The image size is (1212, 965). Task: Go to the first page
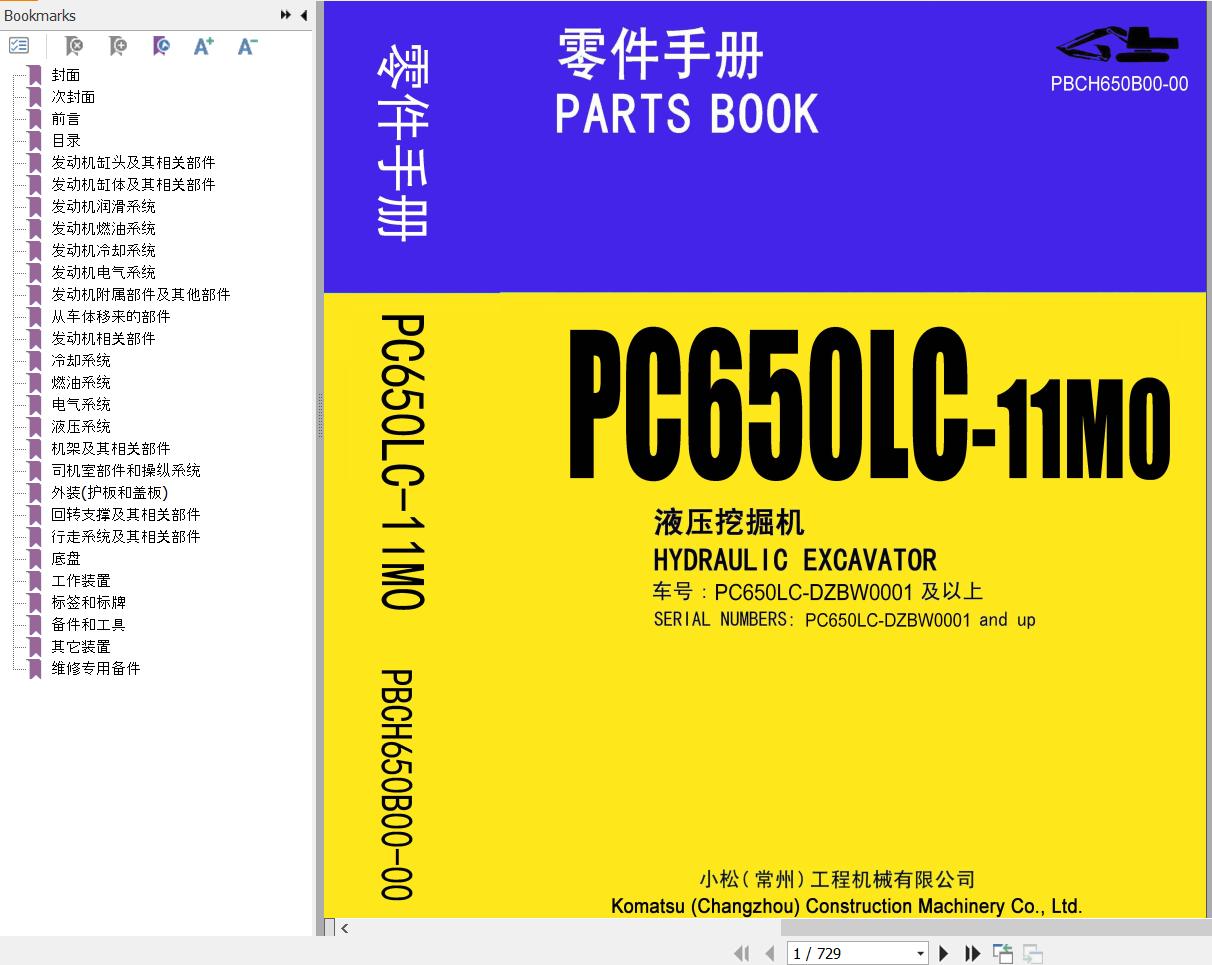pos(741,953)
